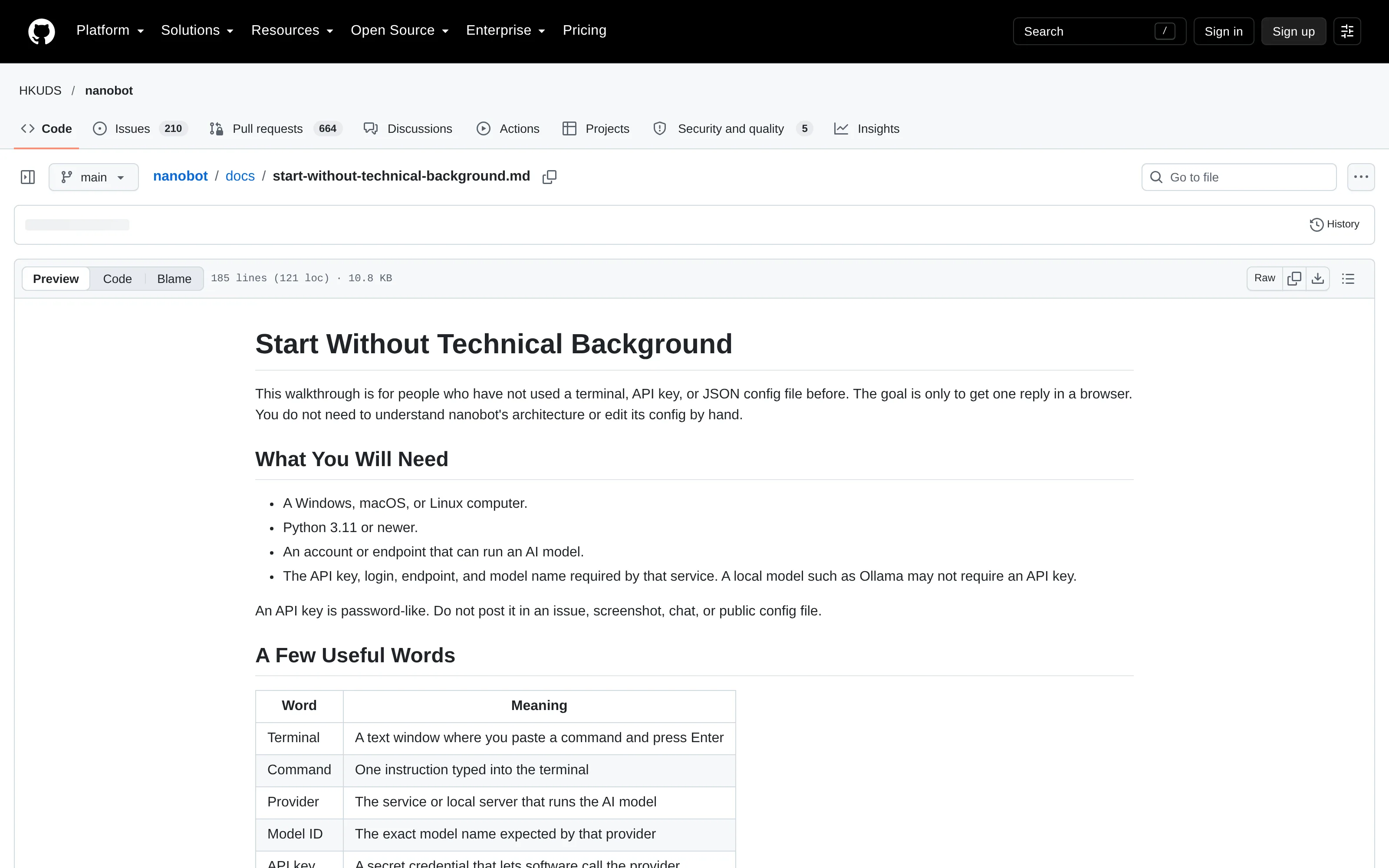Open the docs folder breadcrumb

tap(240, 176)
